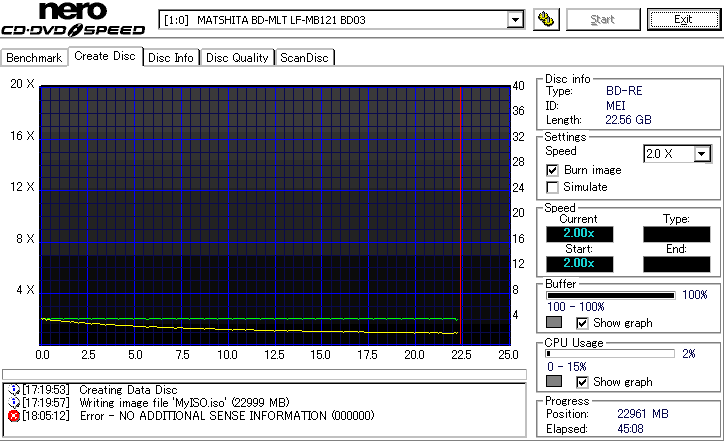Open the Disc Info tab
This screenshot has height=441, width=724.
(171, 58)
